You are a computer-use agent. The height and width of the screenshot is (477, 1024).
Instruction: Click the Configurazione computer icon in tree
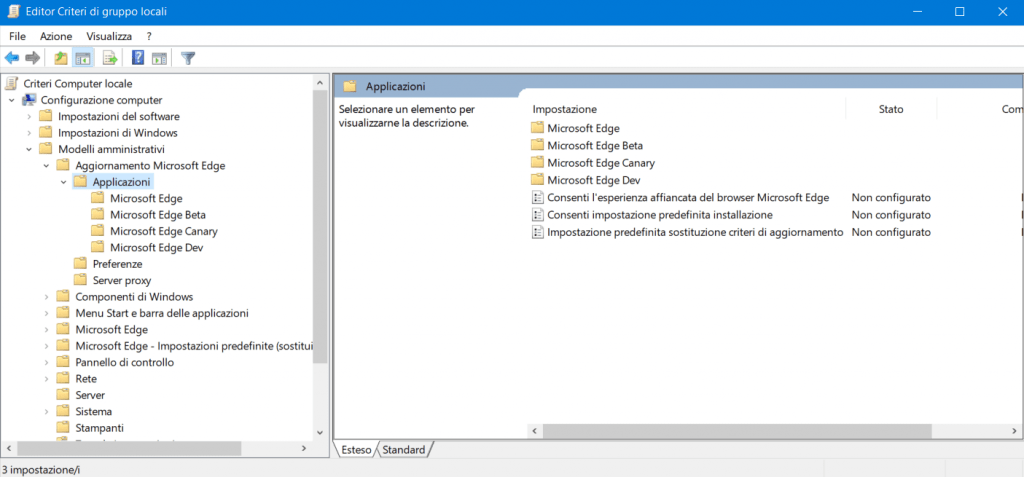point(29,100)
